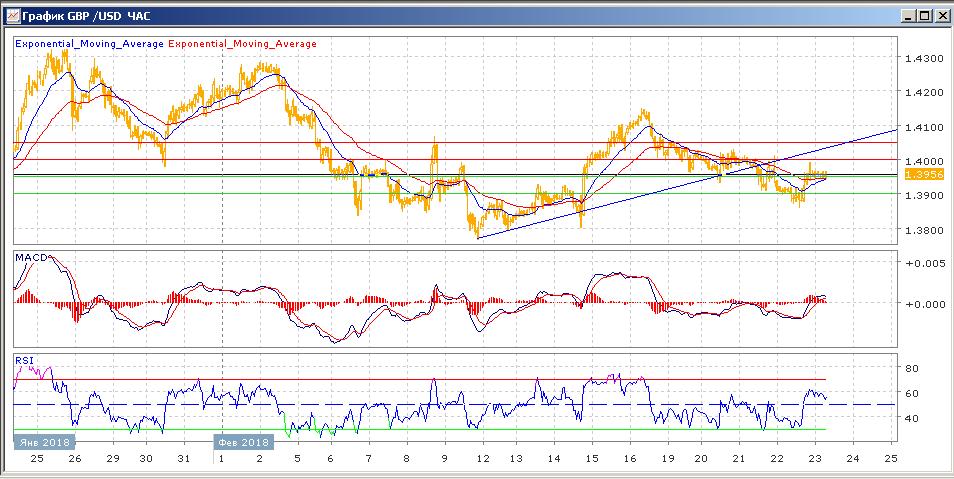Close the GBP/USD chart window
The height and width of the screenshot is (479, 954).
click(941, 16)
